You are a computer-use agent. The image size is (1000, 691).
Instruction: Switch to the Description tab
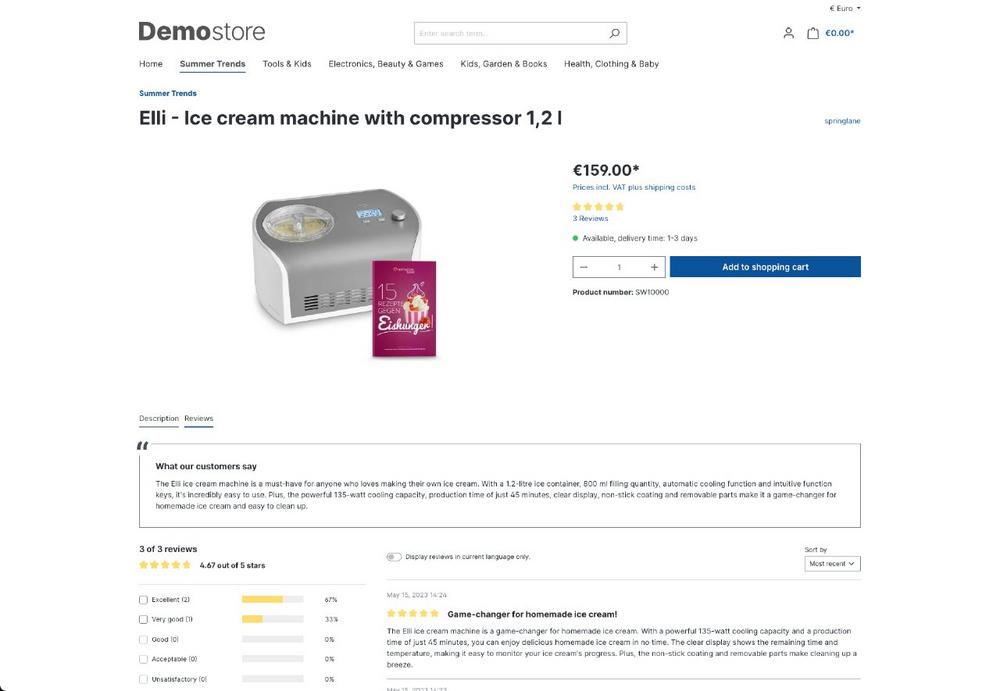159,419
